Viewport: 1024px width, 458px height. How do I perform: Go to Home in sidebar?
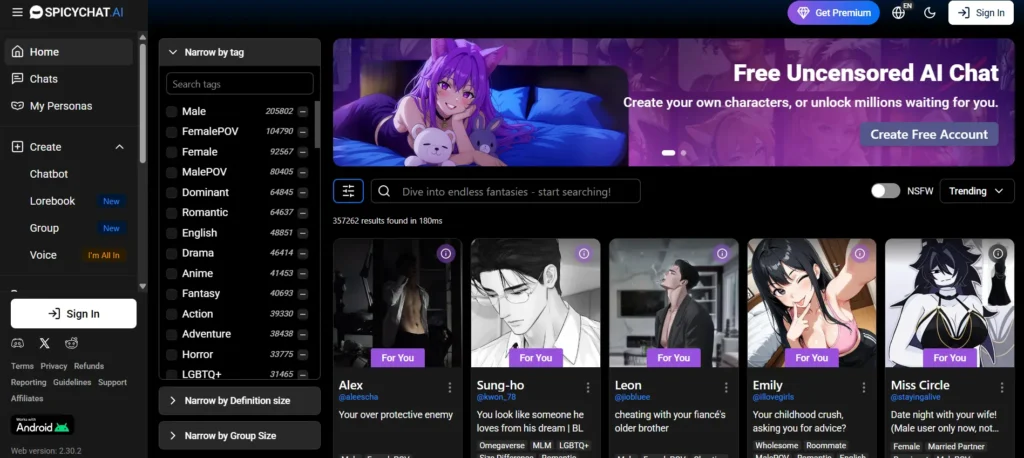69,52
